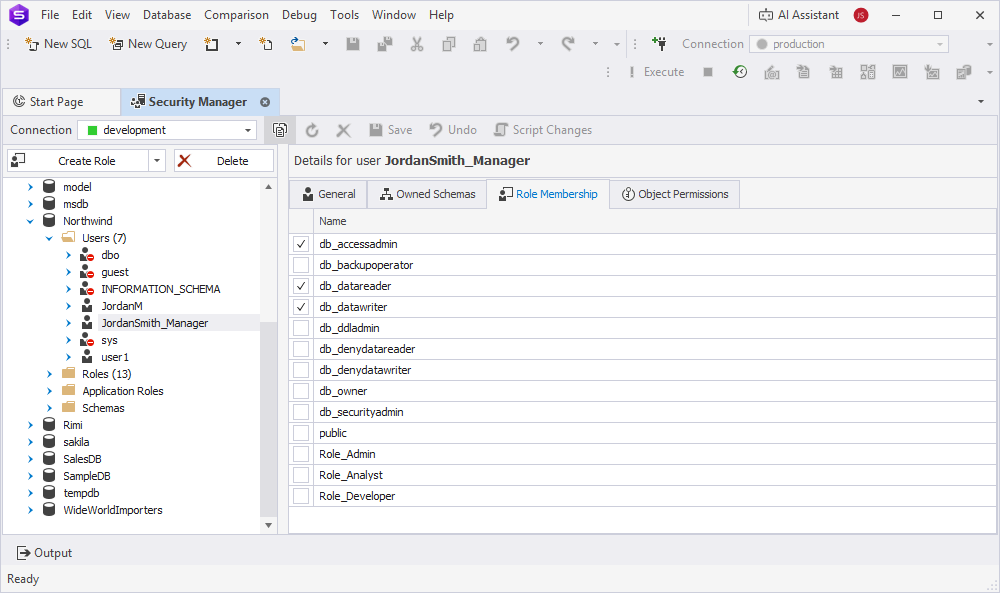Enable the db_owner role
This screenshot has width=1000, height=593.
point(301,391)
